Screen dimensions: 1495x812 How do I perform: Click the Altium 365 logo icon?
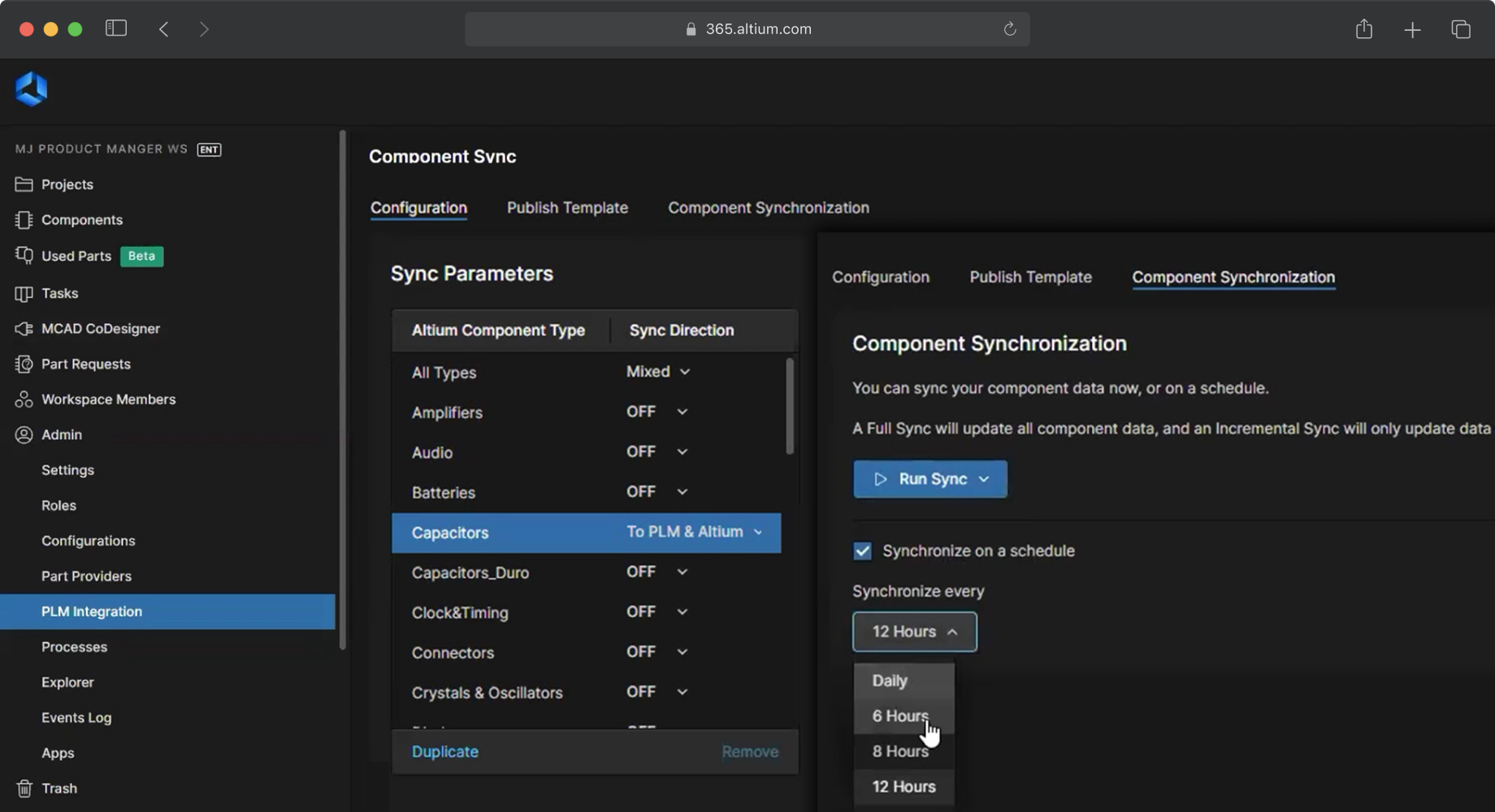click(31, 89)
